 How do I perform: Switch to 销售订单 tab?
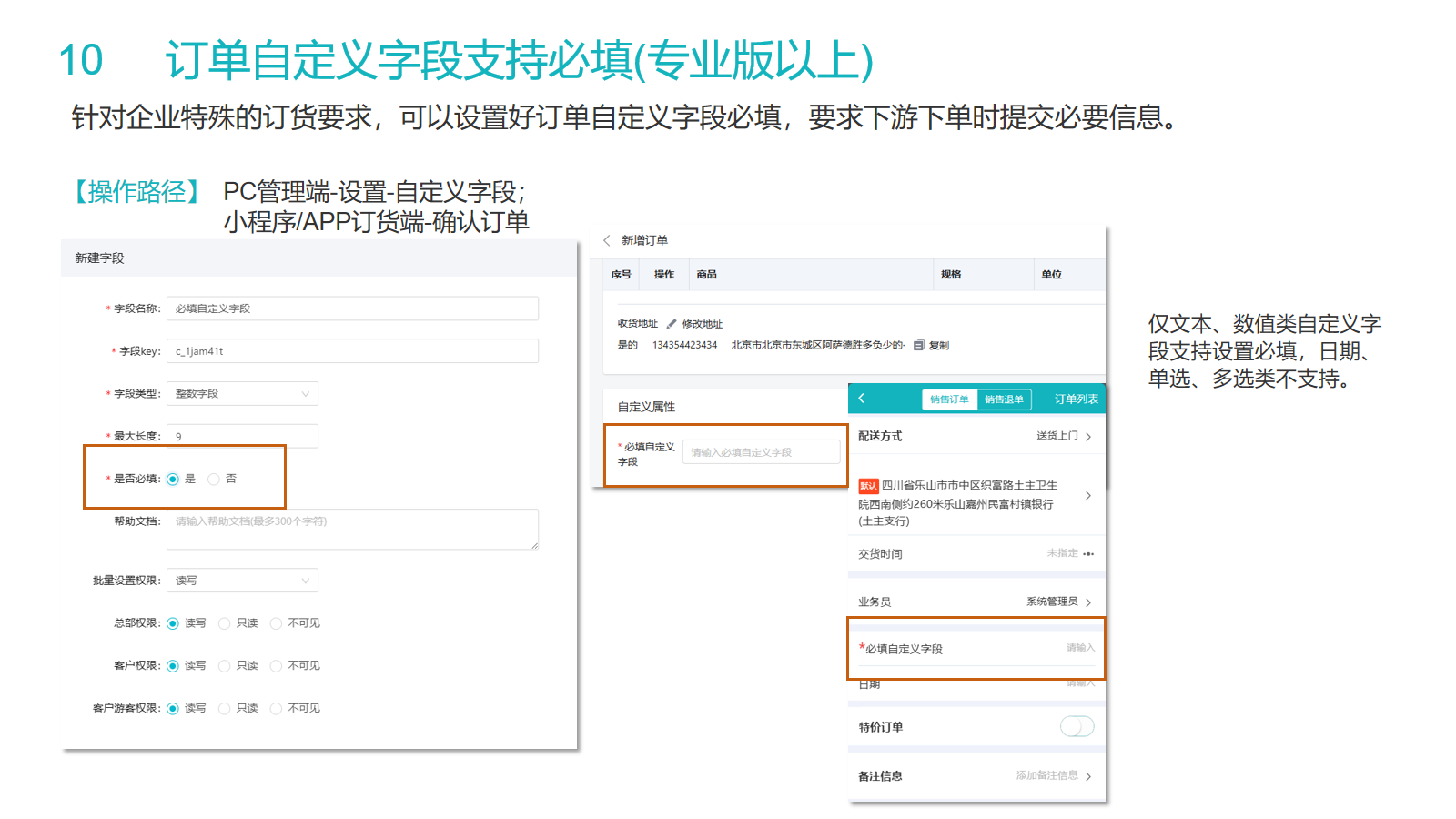pos(949,399)
